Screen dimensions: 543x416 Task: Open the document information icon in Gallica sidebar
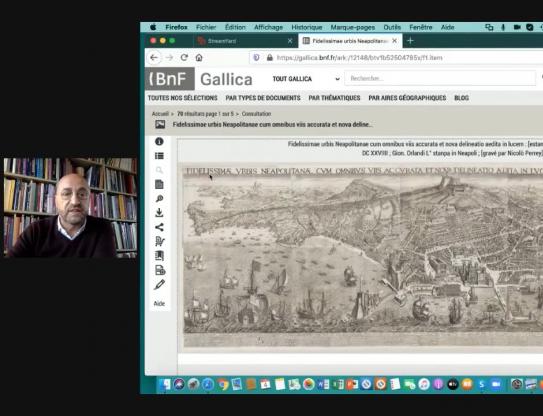click(159, 141)
